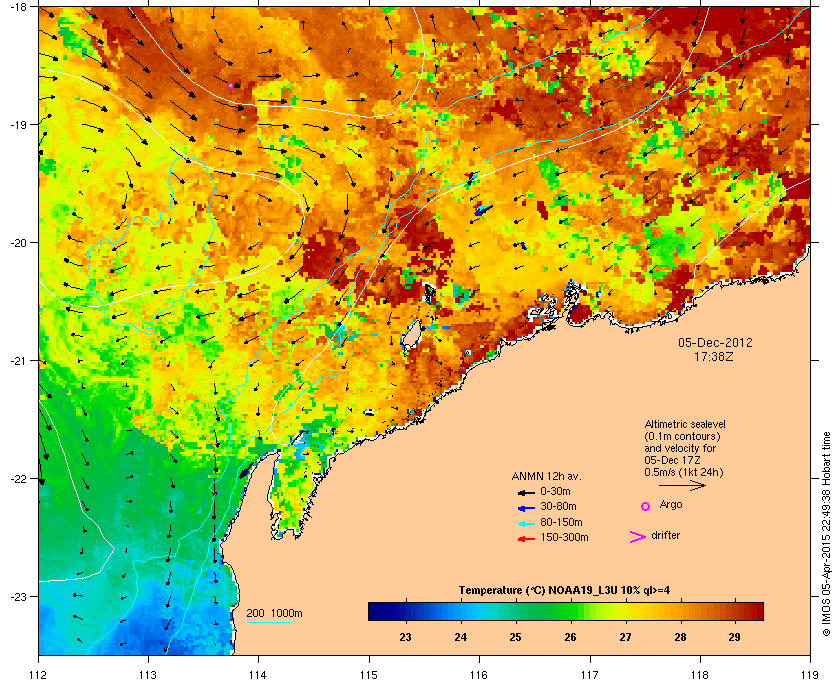This screenshot has height=680, width=840.
Task: Click the IMOS copyright timestamp text
Action: tap(826, 534)
